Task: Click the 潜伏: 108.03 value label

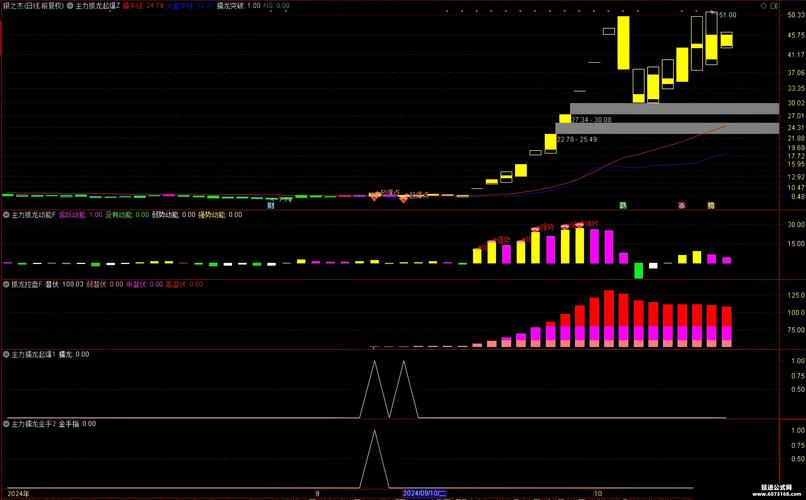Action: pyautogui.click(x=64, y=284)
